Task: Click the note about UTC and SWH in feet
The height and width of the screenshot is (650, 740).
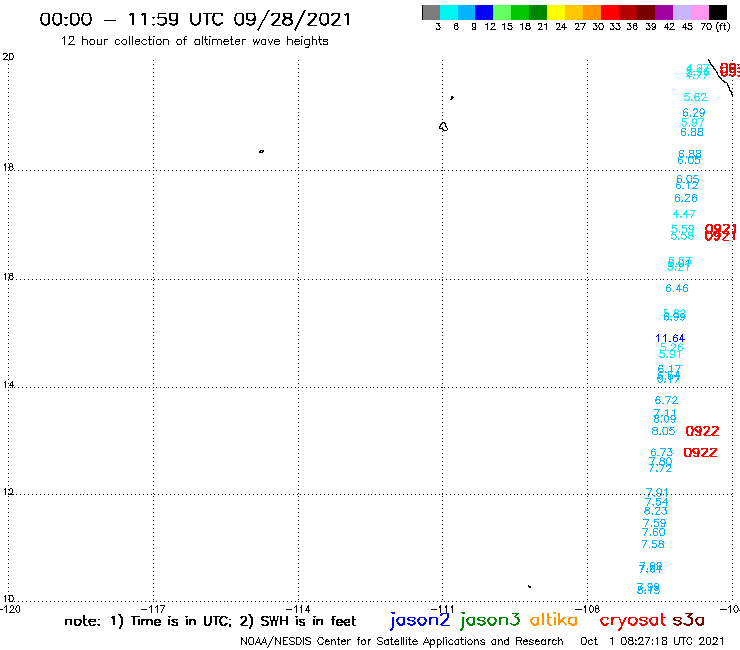Action: 210,621
